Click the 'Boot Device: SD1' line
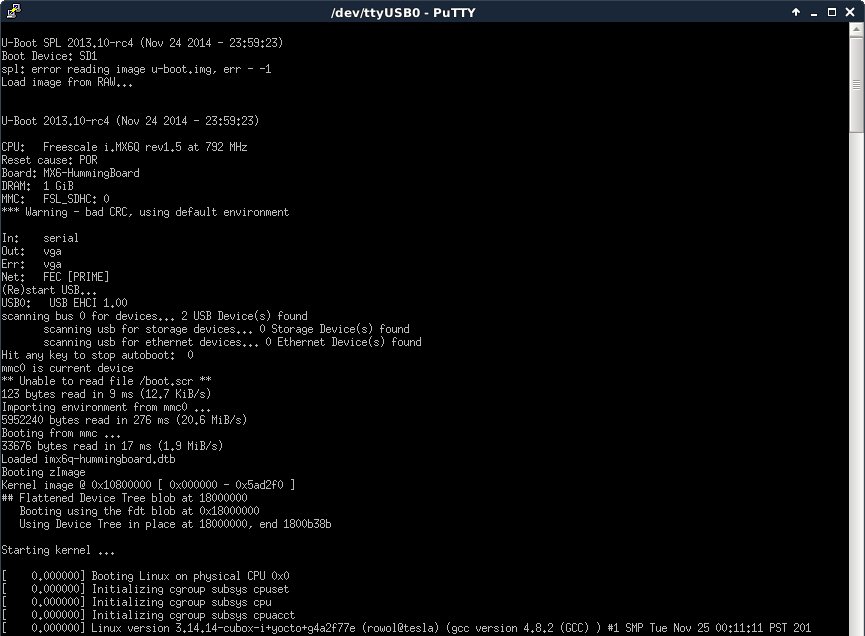 [x=49, y=56]
